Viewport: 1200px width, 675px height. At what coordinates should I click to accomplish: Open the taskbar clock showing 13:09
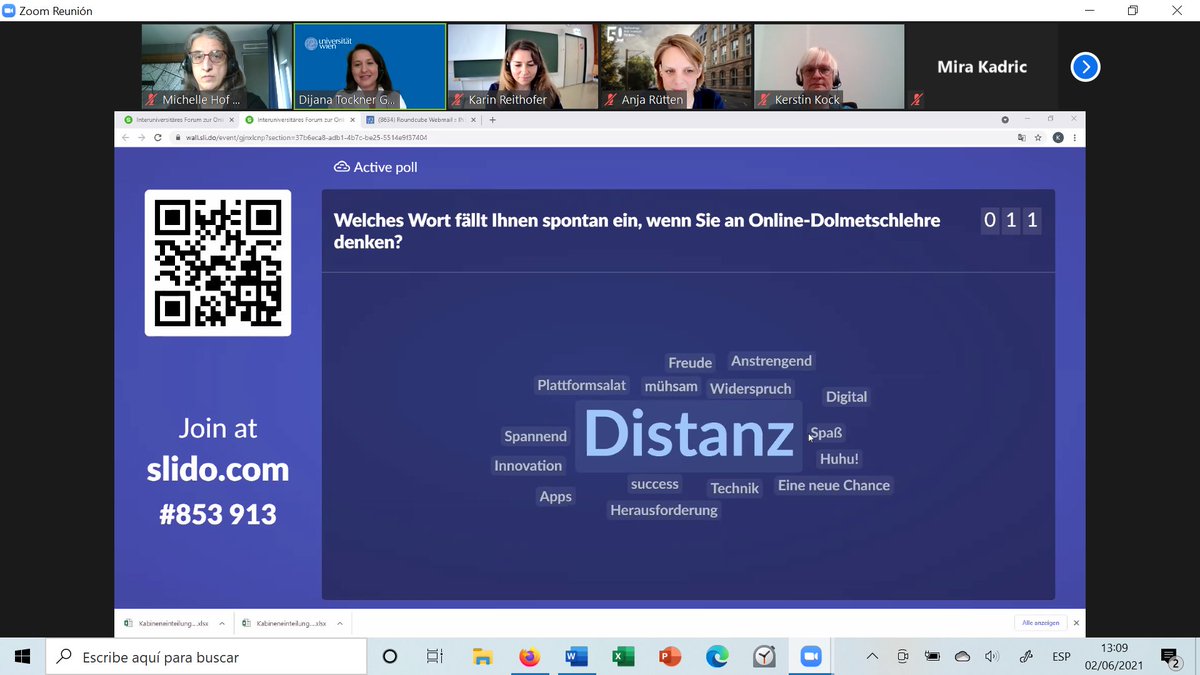(x=1114, y=657)
